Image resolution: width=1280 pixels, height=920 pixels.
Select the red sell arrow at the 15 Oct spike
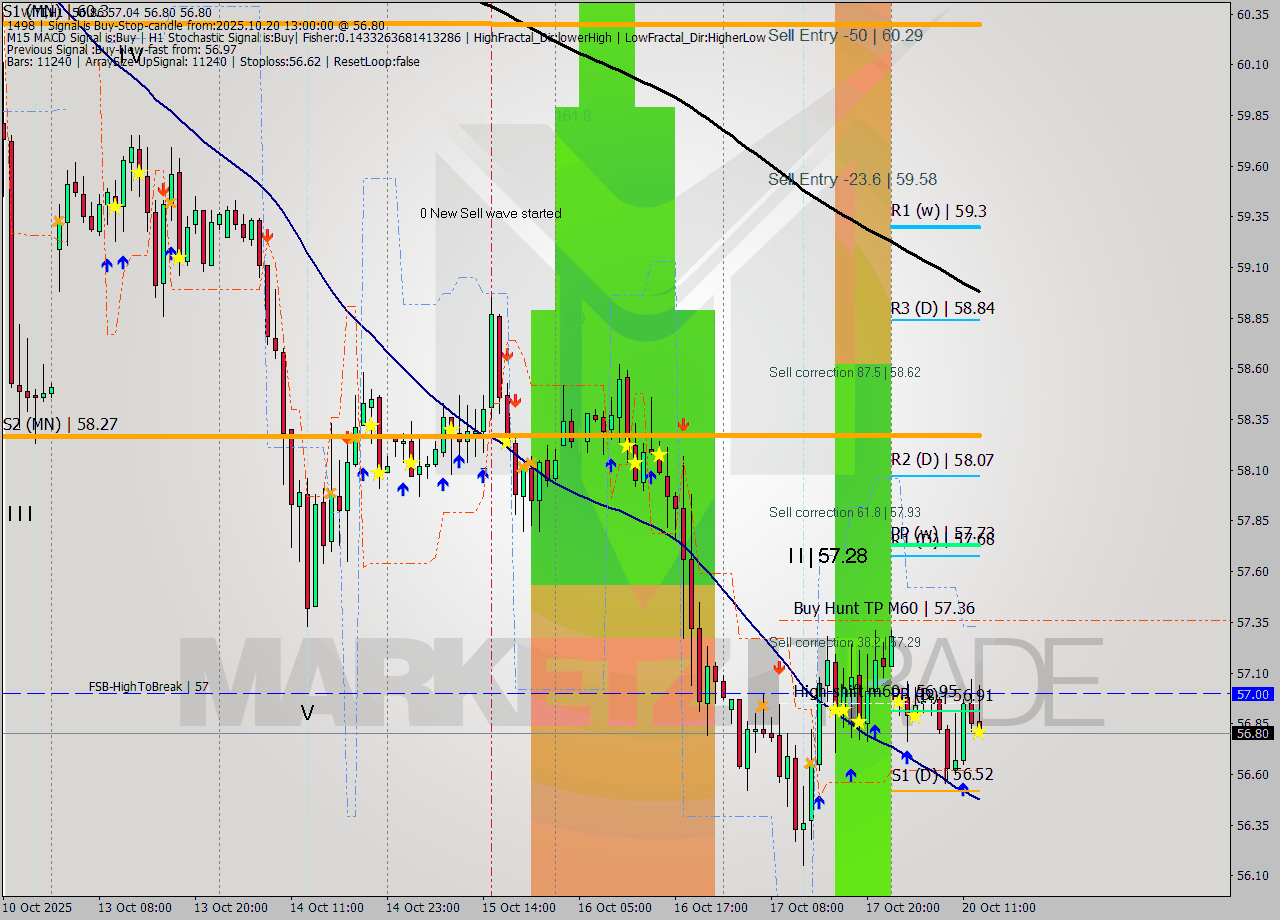(x=508, y=357)
